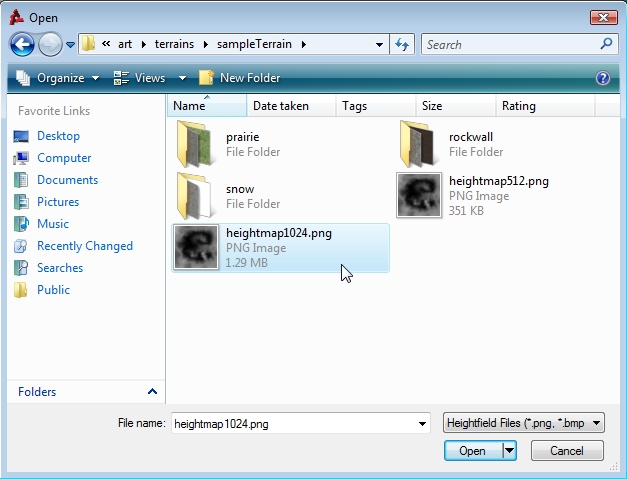Open the Heightfield Files type dropdown
Image resolution: width=627 pixels, height=479 pixels.
coord(523,424)
